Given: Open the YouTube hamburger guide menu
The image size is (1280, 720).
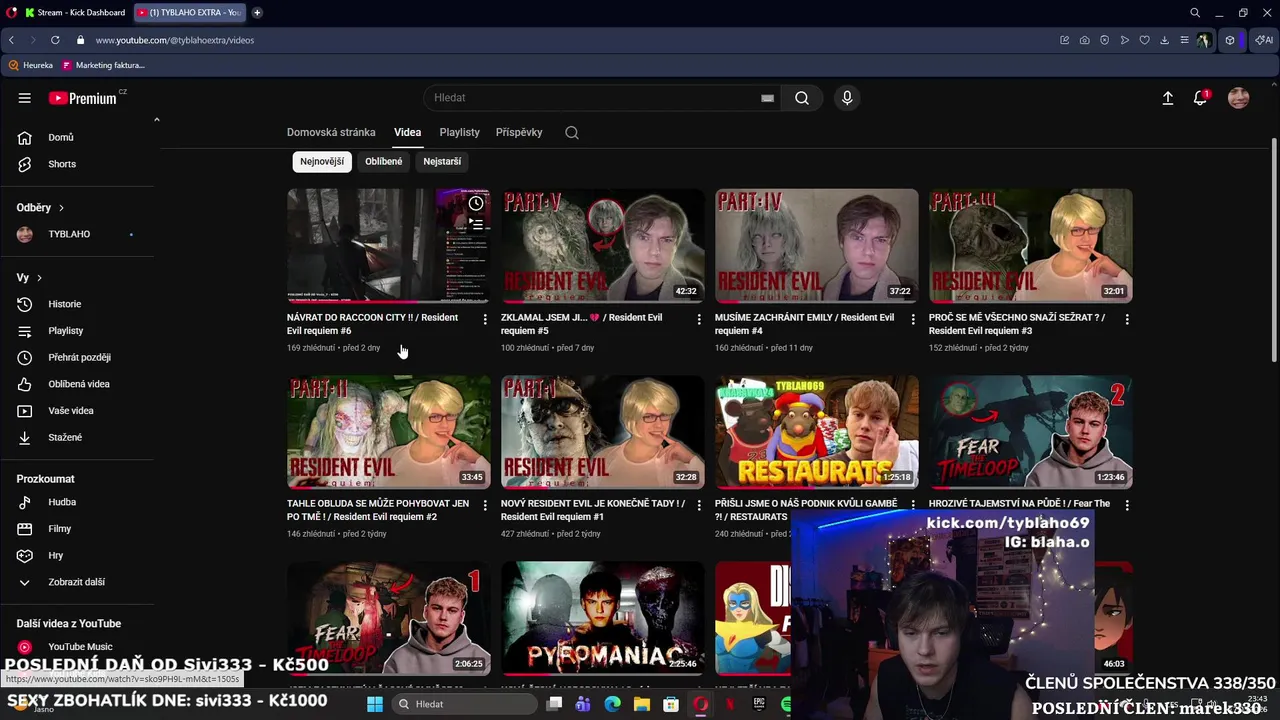Looking at the screenshot, I should pos(24,98).
